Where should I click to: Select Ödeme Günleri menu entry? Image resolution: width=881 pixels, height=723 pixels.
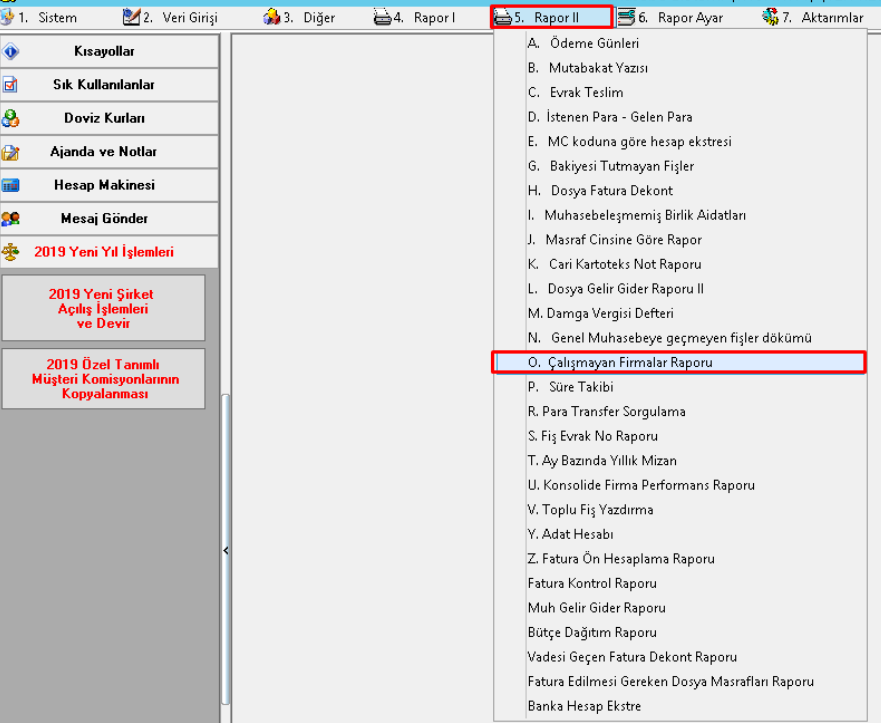(680, 43)
